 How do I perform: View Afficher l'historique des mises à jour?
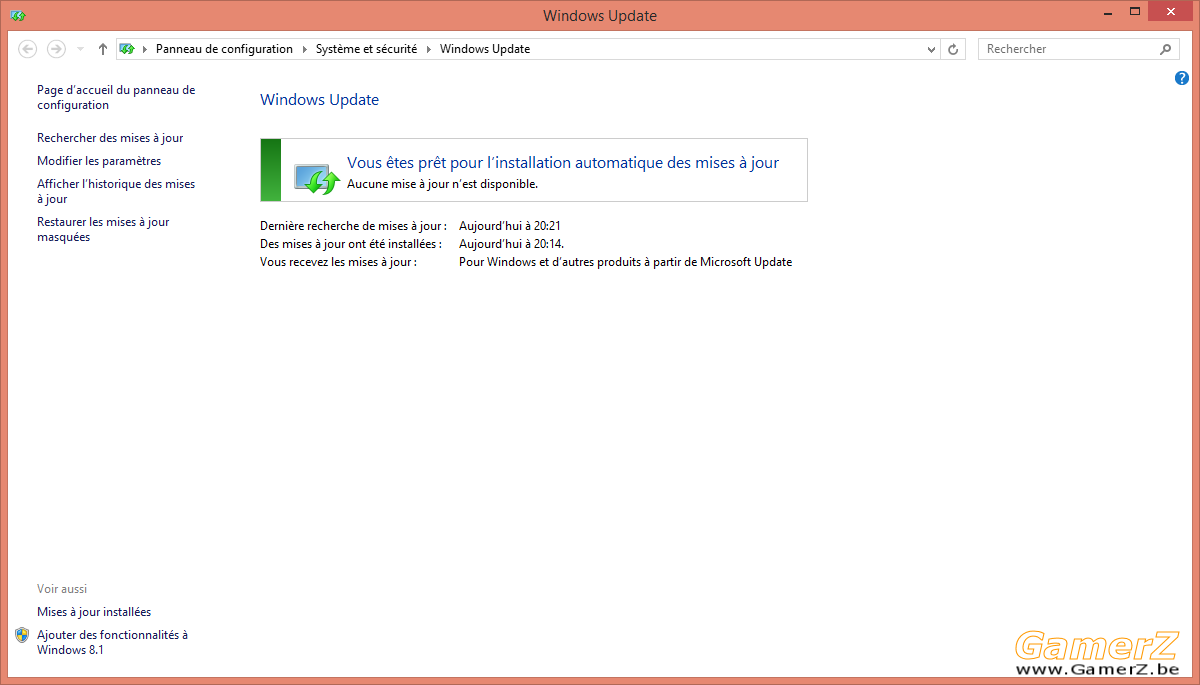(116, 191)
